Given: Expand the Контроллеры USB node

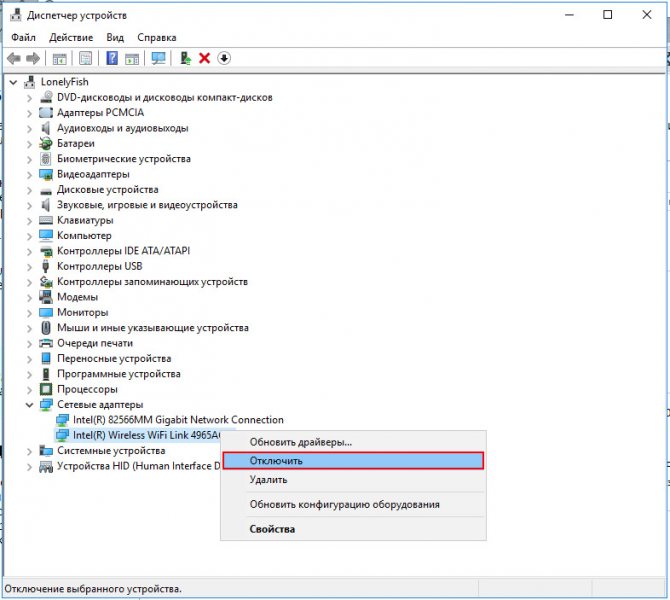Looking at the screenshot, I should tap(29, 267).
